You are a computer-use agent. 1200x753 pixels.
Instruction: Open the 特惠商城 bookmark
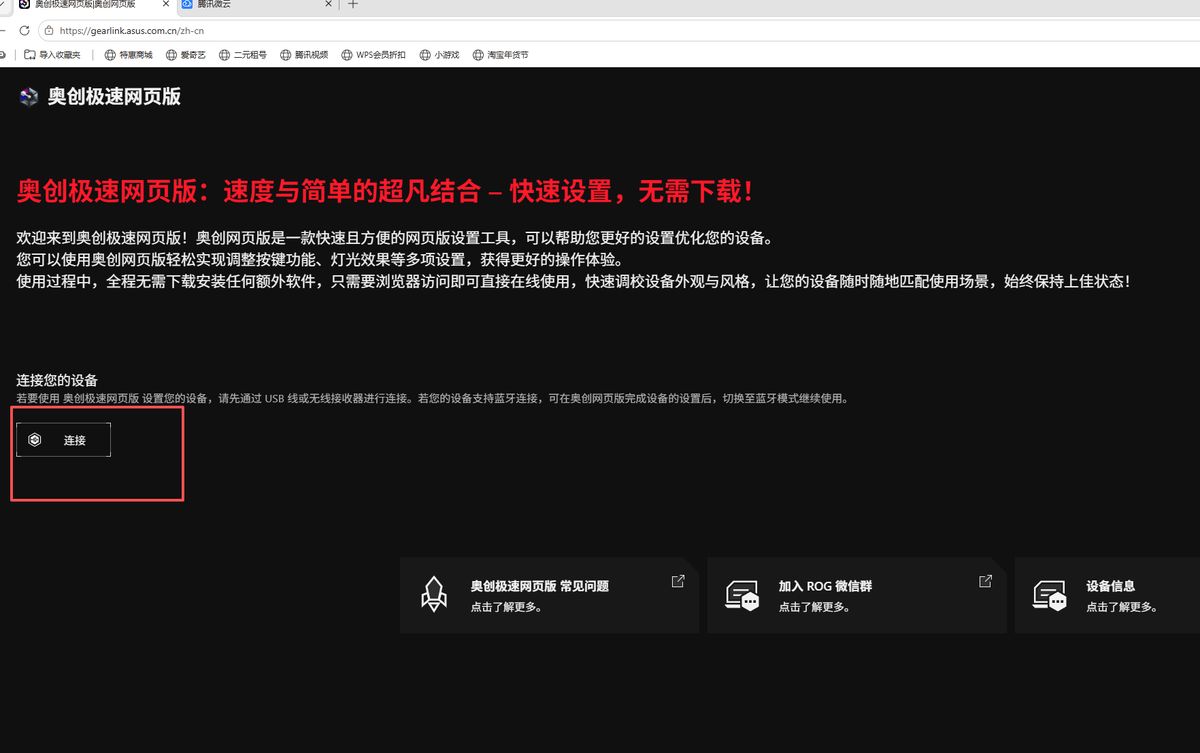pyautogui.click(x=129, y=55)
